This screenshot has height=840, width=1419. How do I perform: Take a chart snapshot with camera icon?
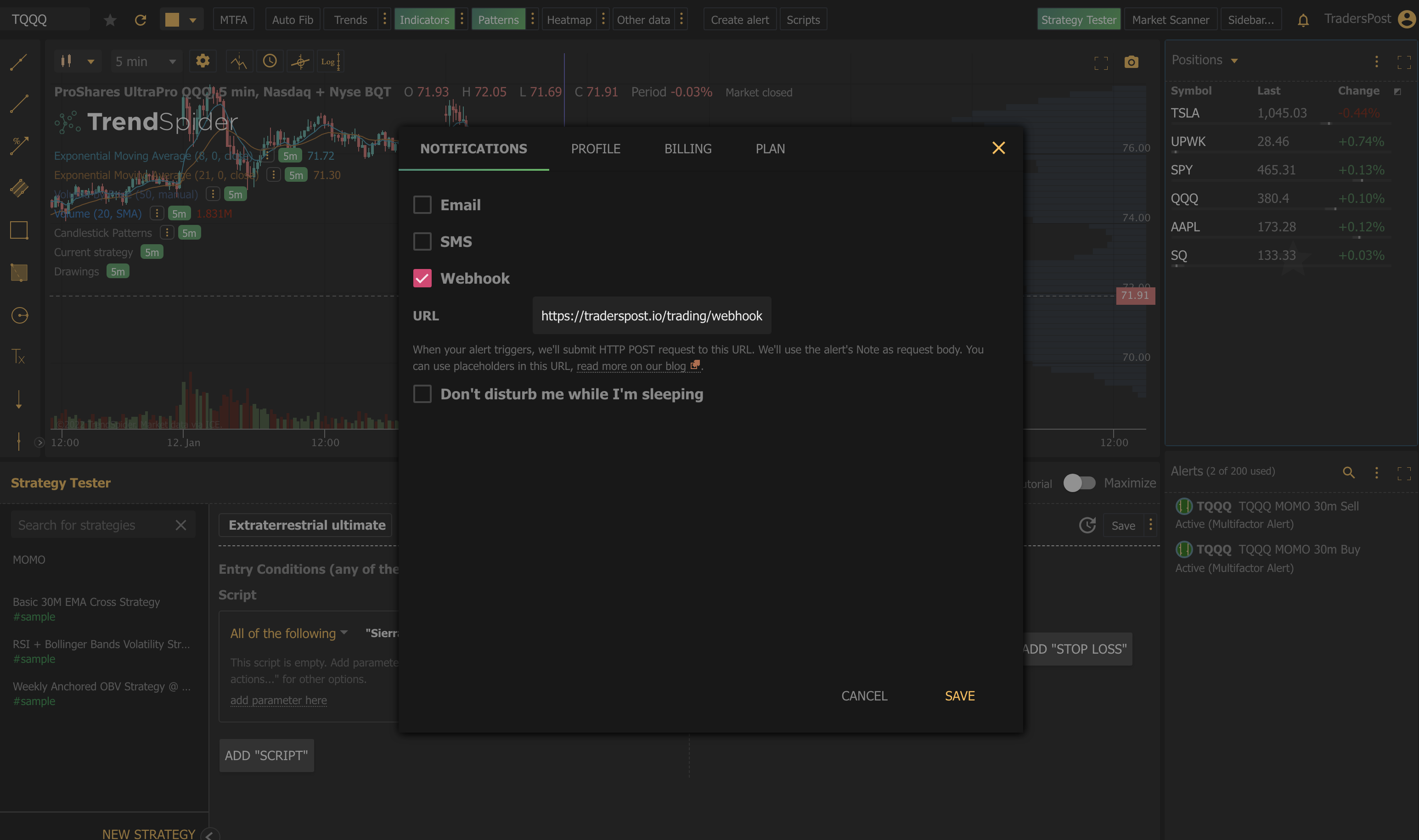[x=1132, y=62]
